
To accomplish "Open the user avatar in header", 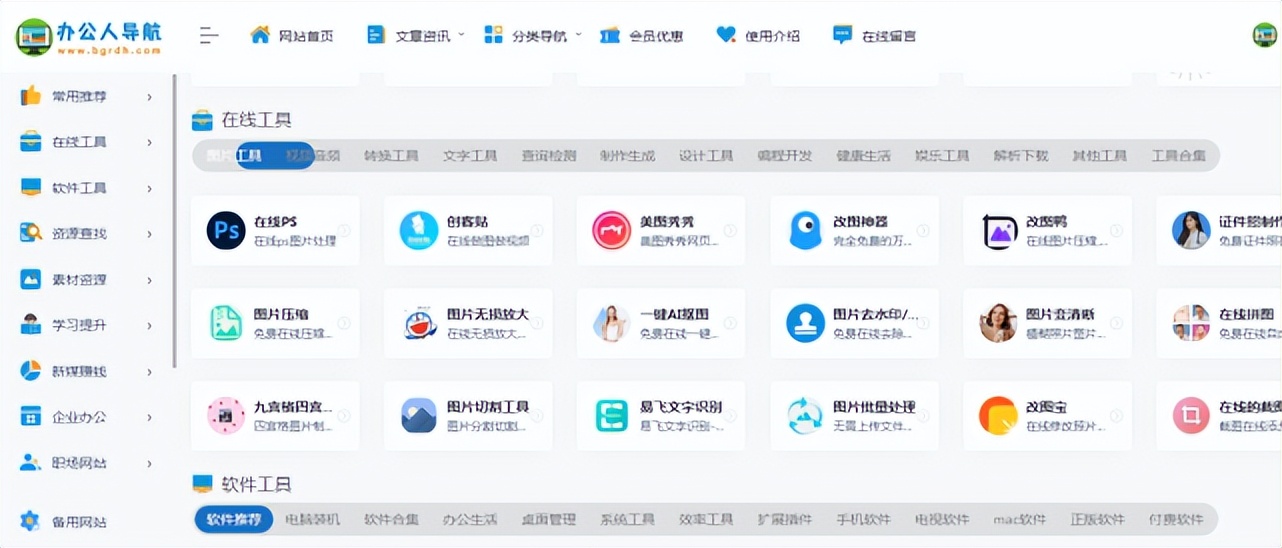I will [1265, 35].
